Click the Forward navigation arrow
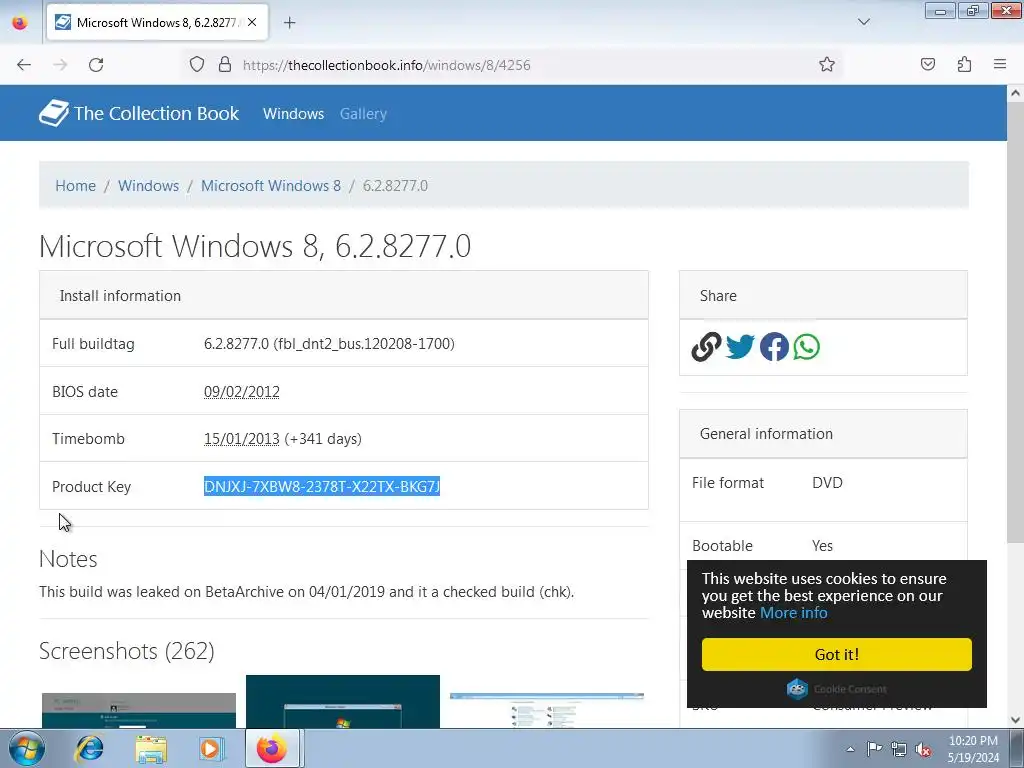 click(60, 65)
